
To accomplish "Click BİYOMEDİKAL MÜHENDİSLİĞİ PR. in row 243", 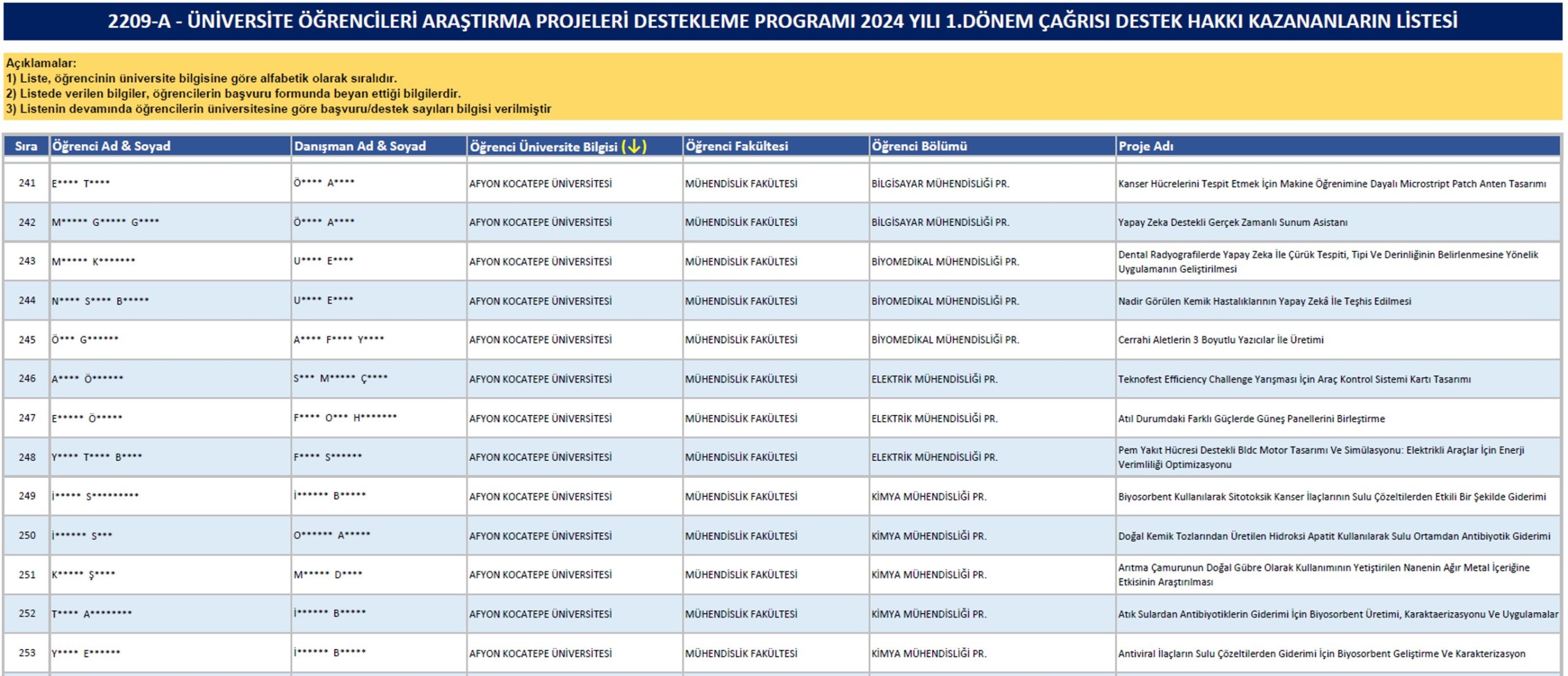I will click(945, 261).
